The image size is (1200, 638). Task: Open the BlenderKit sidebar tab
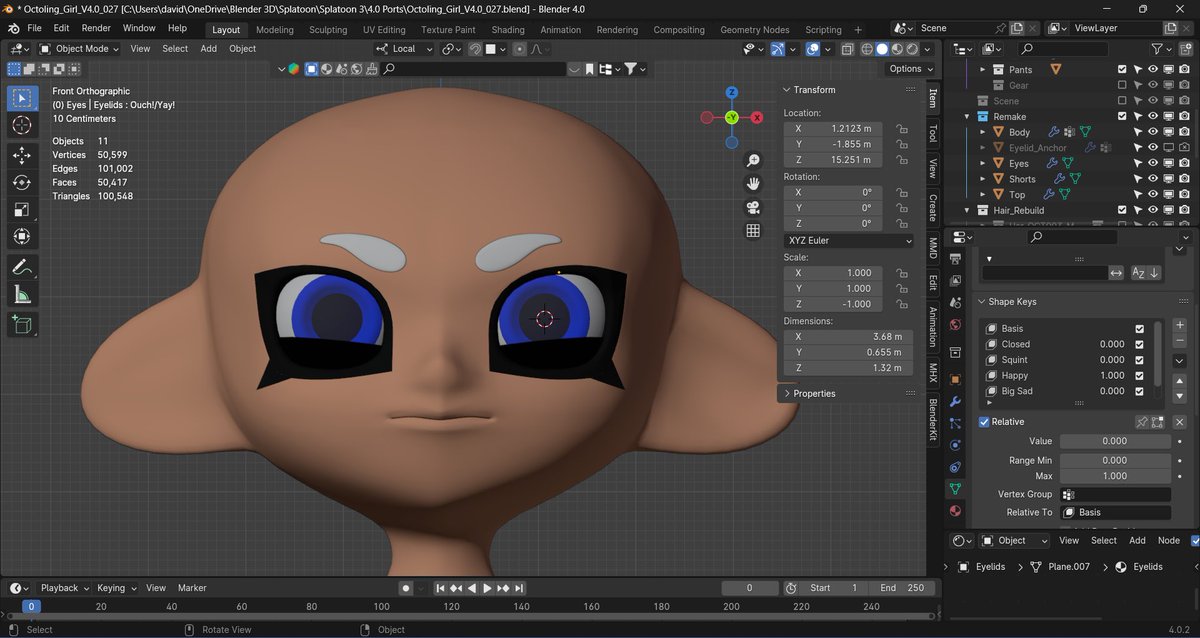pyautogui.click(x=933, y=422)
